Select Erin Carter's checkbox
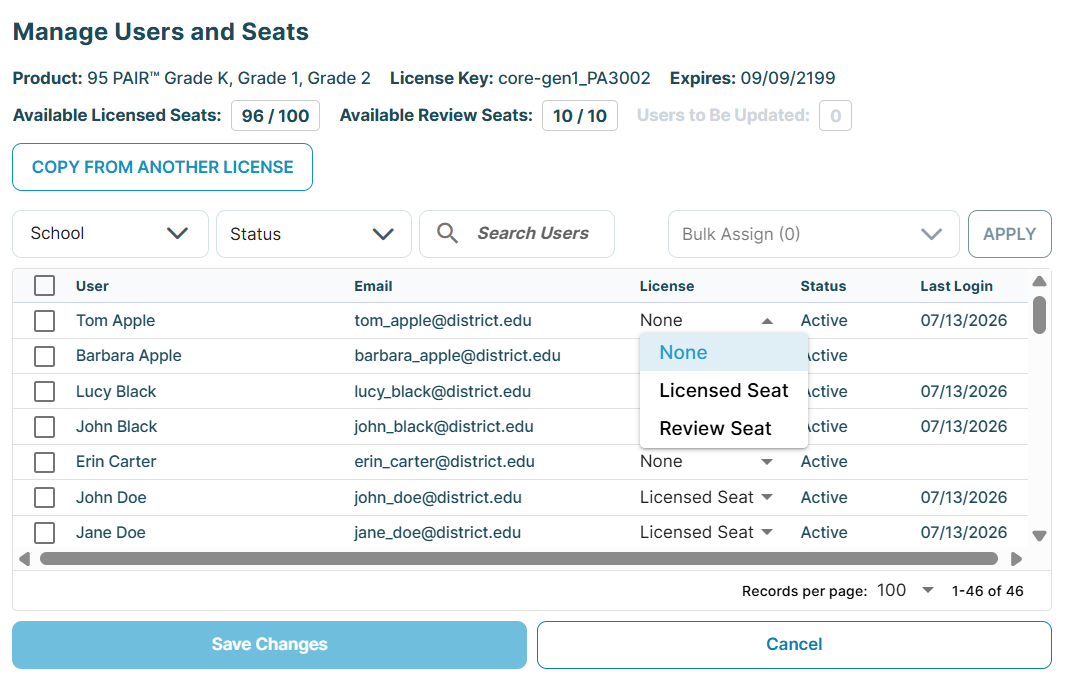Viewport: 1065px width, 684px height. pos(45,462)
